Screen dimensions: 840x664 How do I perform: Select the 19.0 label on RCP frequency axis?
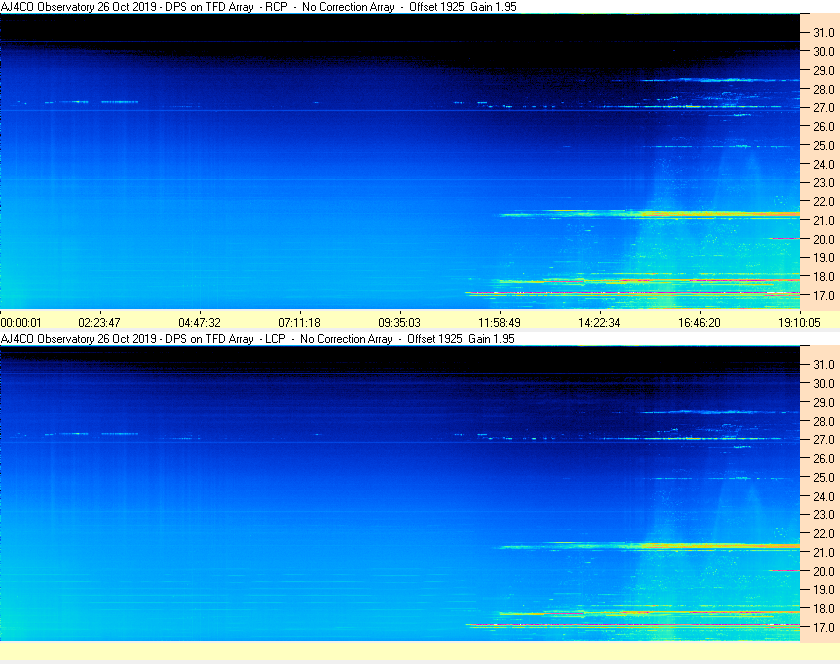pos(824,258)
